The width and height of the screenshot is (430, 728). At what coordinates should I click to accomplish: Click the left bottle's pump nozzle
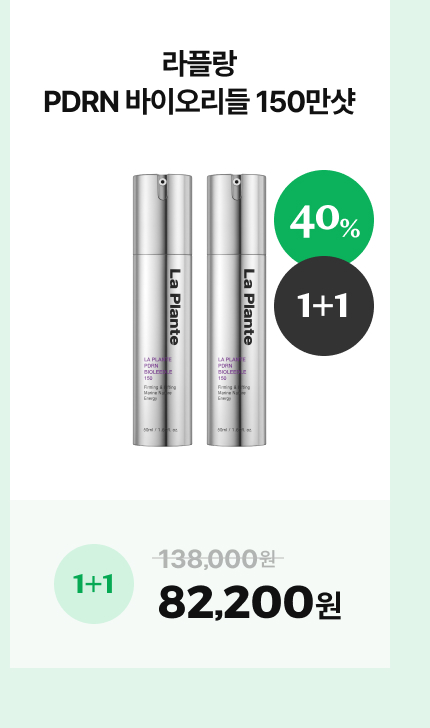pyautogui.click(x=162, y=182)
